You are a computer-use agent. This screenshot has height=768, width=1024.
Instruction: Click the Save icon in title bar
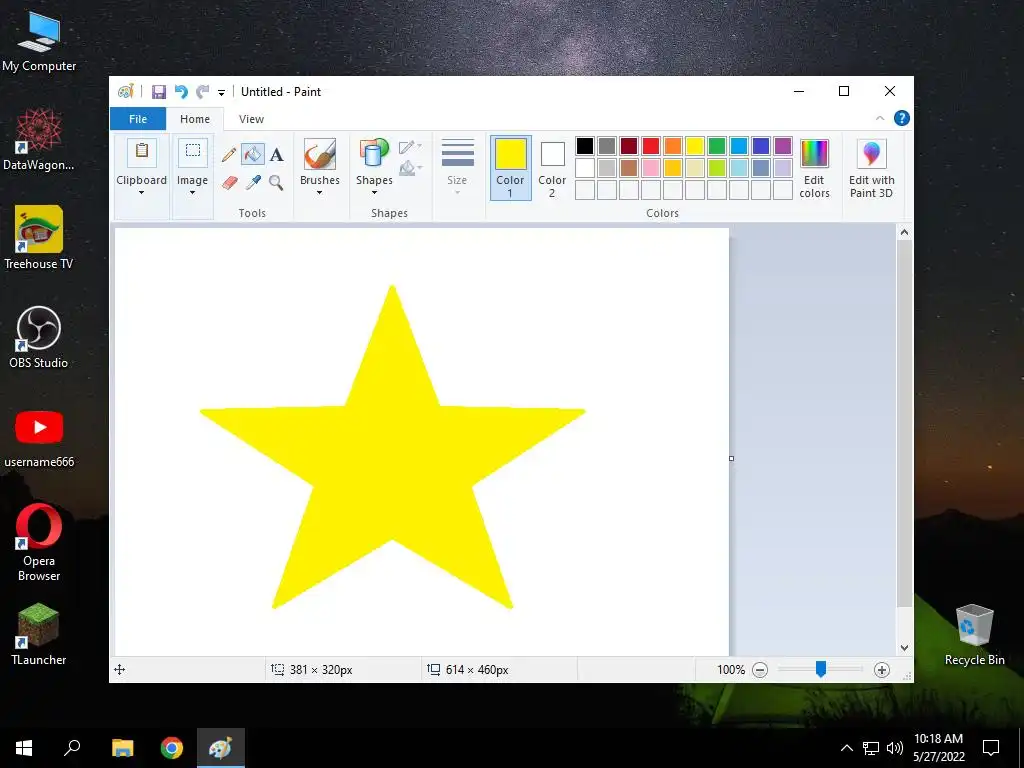(159, 92)
